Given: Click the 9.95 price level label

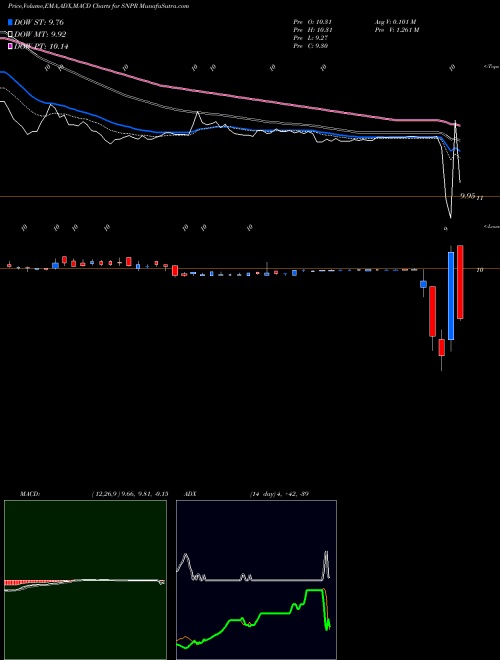Looking at the screenshot, I should click(468, 196).
